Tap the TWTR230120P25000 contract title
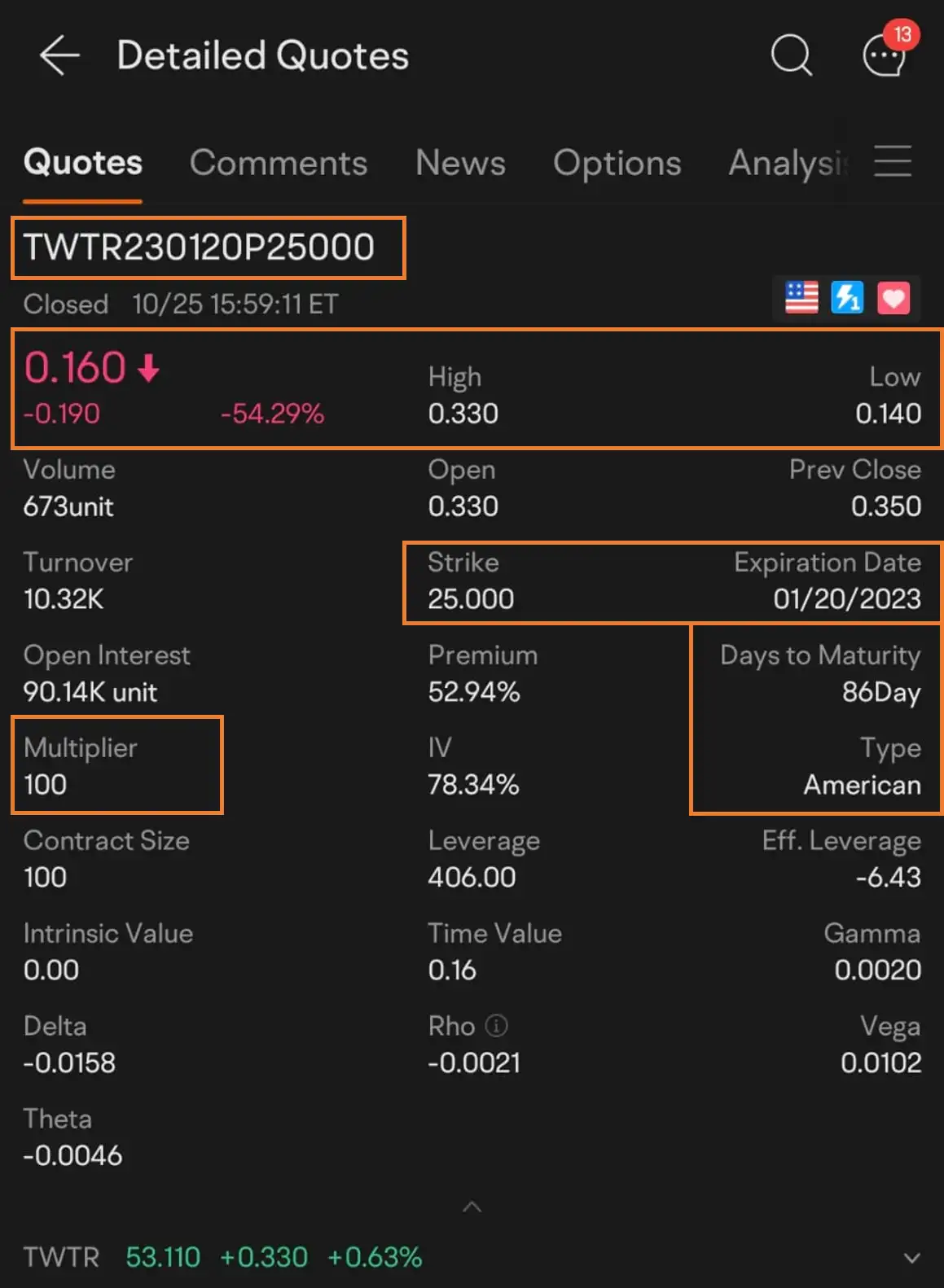This screenshot has width=944, height=1288. [x=199, y=248]
